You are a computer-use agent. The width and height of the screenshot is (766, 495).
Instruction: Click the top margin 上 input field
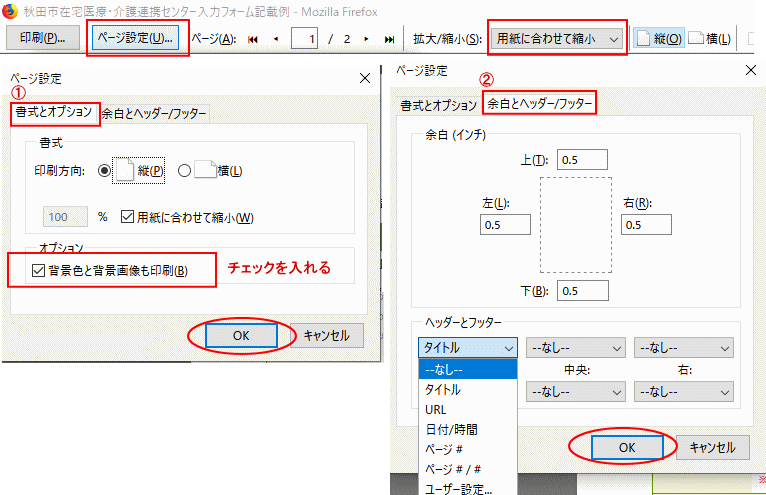point(583,160)
